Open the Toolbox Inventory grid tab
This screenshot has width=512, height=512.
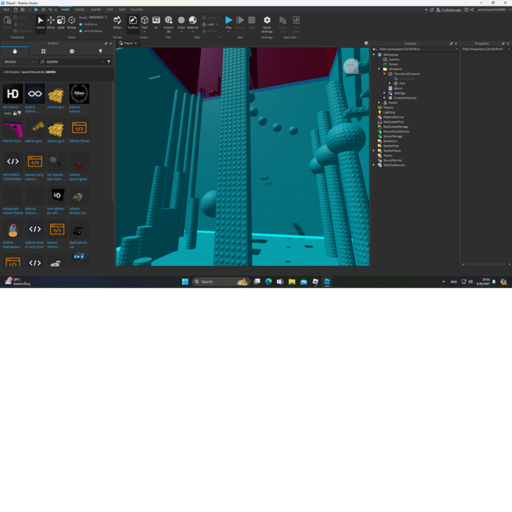pos(43,51)
